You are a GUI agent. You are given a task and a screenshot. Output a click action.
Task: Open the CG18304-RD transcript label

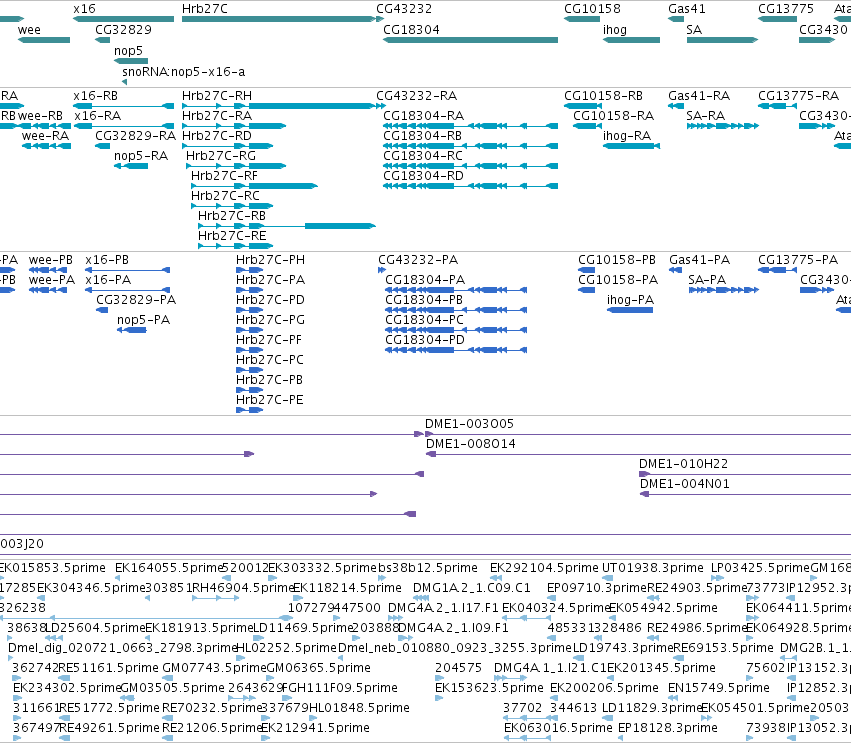[423, 176]
